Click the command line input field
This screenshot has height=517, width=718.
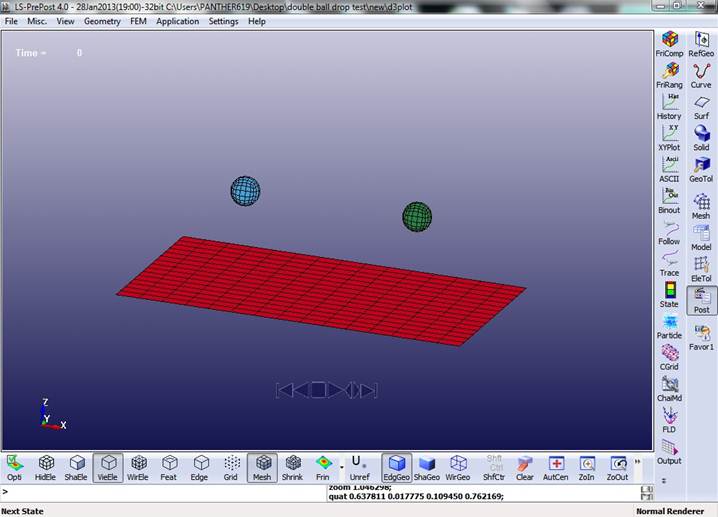(x=165, y=492)
